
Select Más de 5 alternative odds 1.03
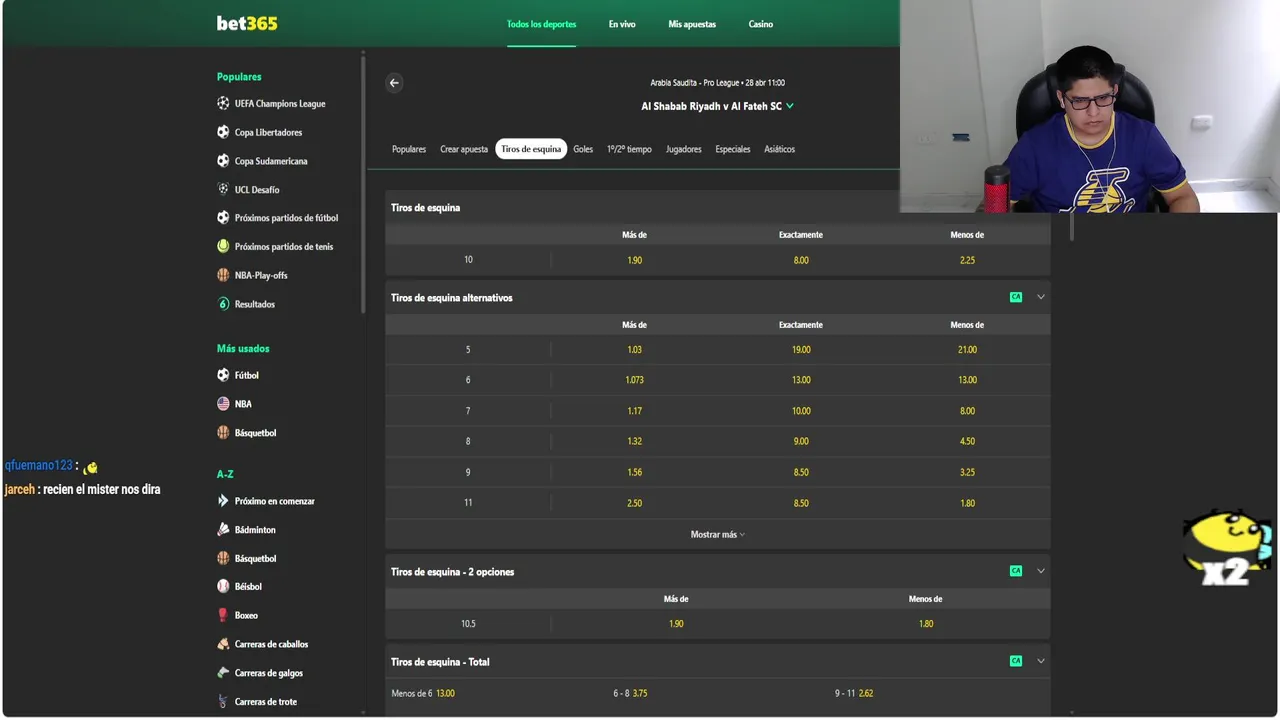[634, 350]
